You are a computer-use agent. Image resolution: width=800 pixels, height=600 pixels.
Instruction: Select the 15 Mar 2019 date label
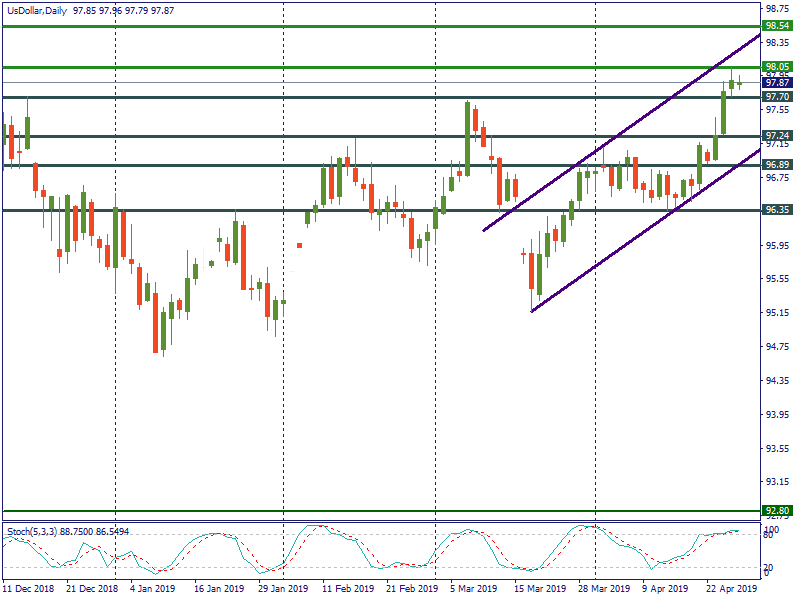point(540,589)
